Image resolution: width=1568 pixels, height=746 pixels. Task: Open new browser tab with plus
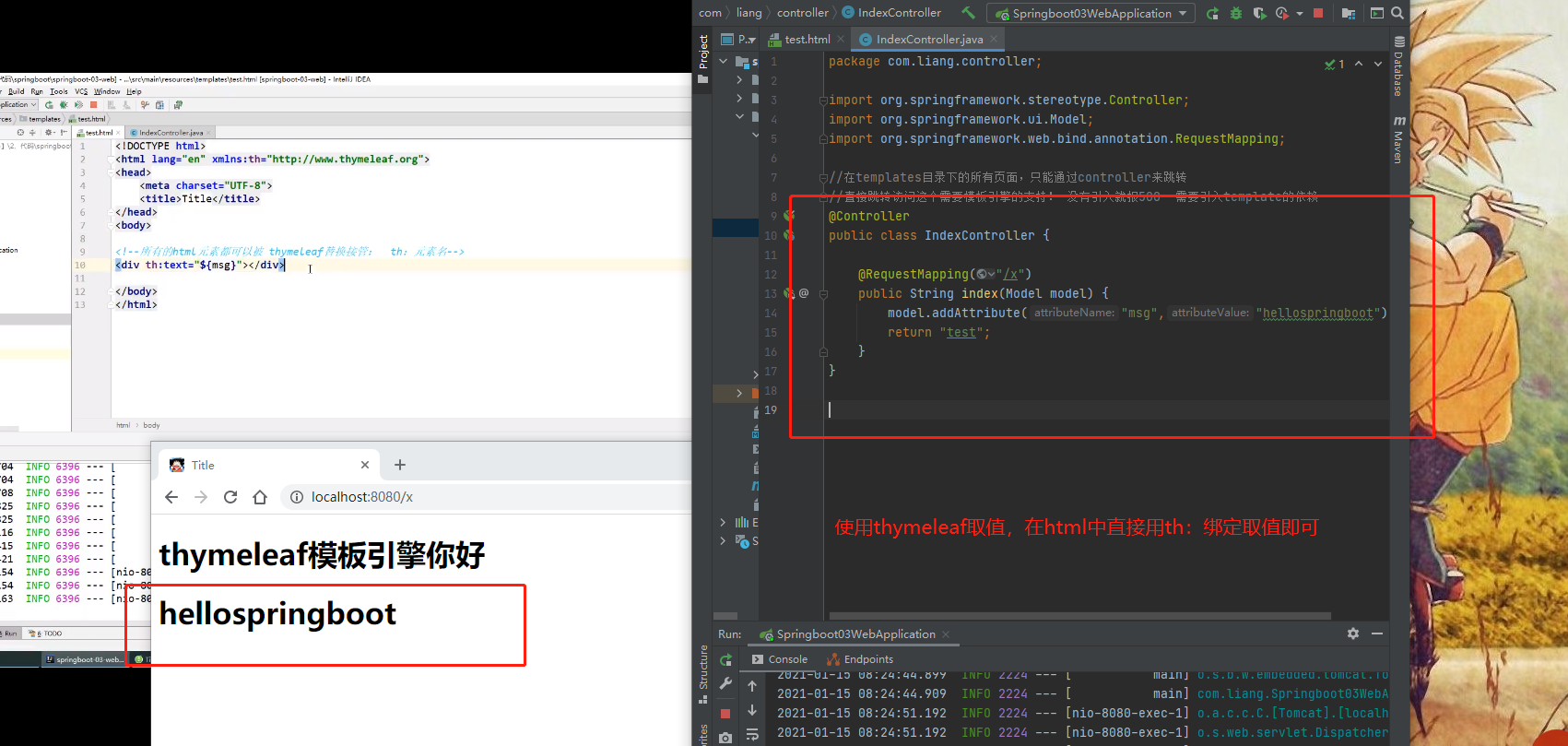coord(400,465)
